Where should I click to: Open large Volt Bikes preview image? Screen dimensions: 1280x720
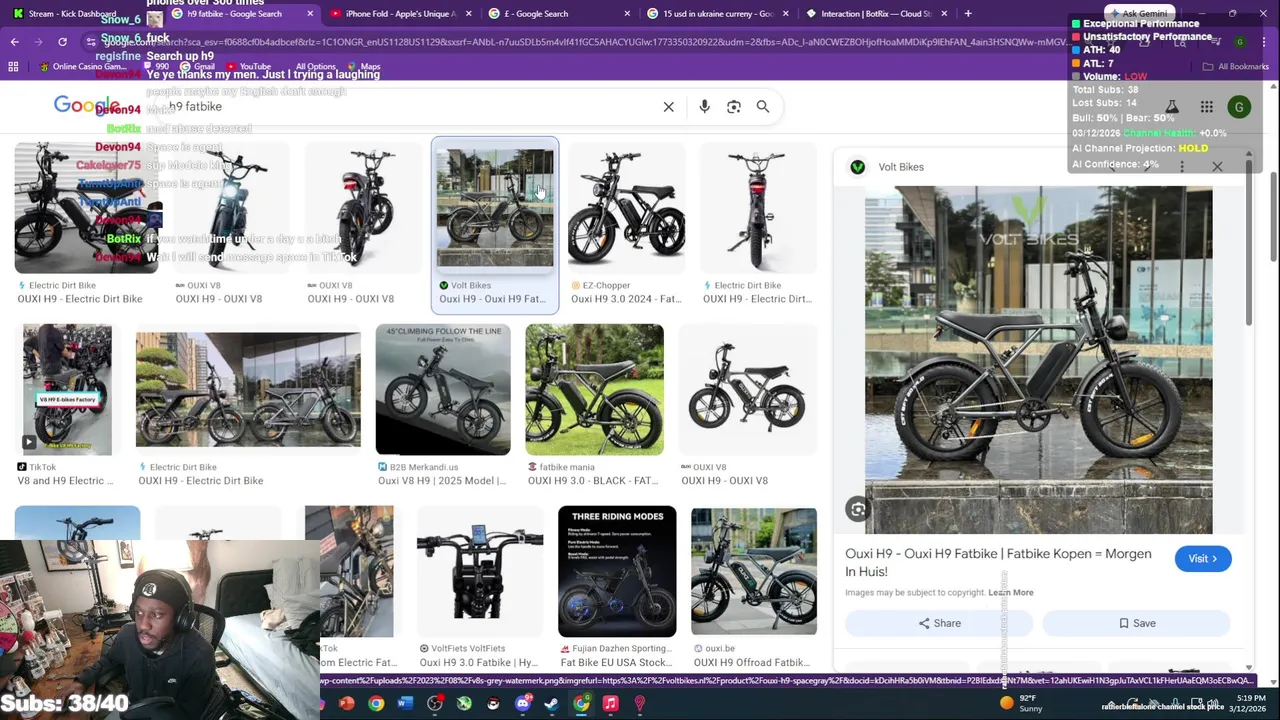pos(1039,360)
